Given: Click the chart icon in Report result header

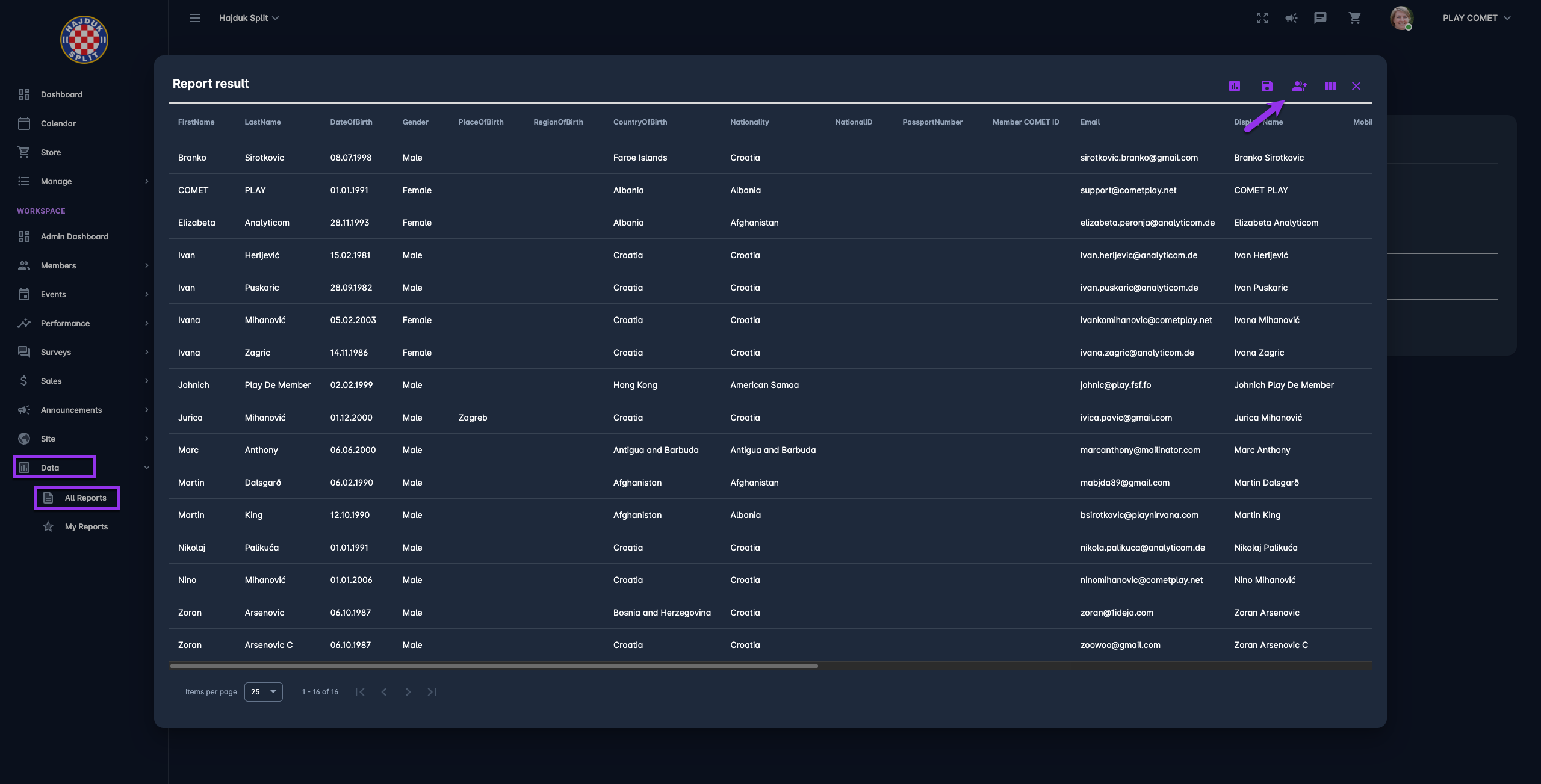Looking at the screenshot, I should click(x=1235, y=86).
